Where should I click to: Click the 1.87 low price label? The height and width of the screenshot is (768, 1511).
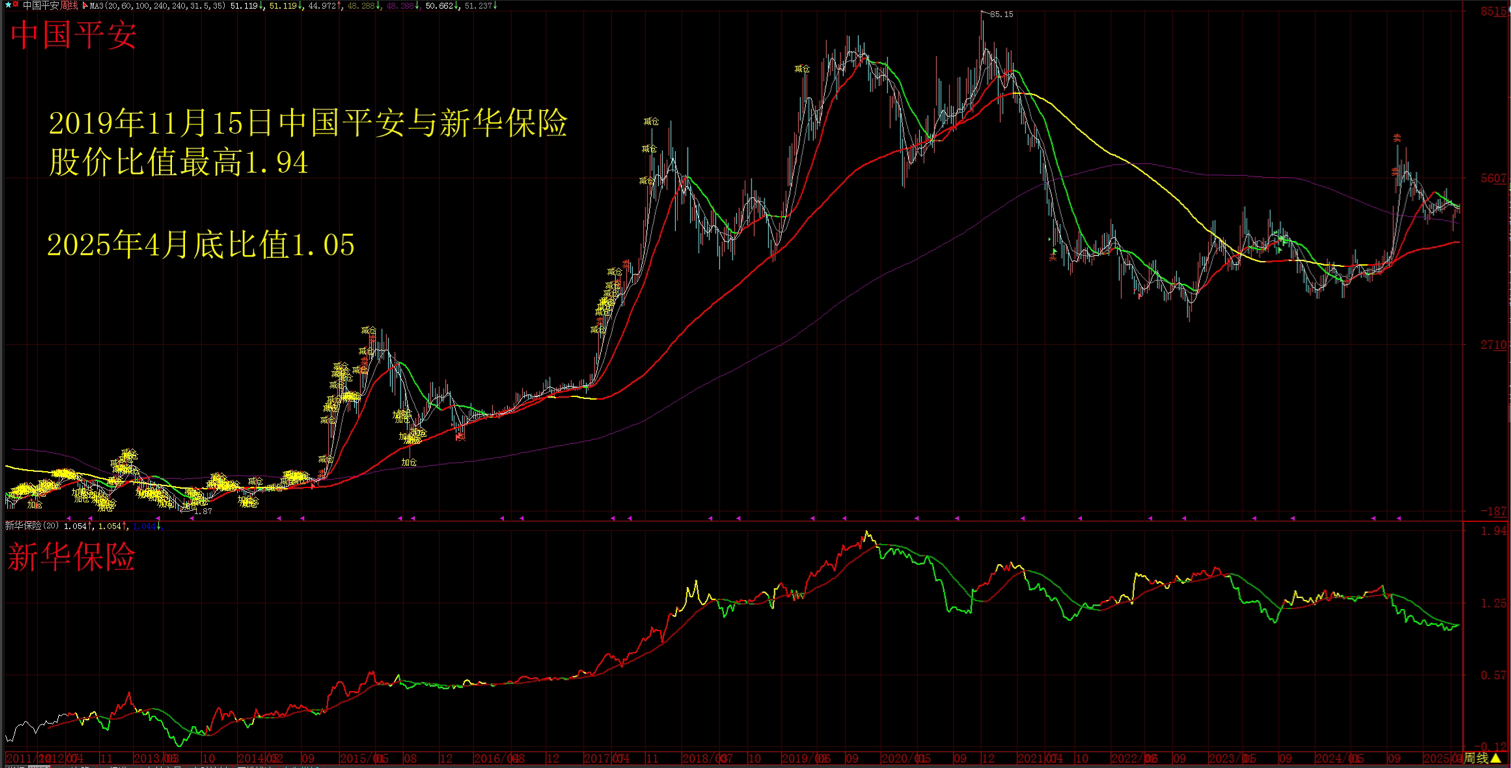[x=202, y=512]
